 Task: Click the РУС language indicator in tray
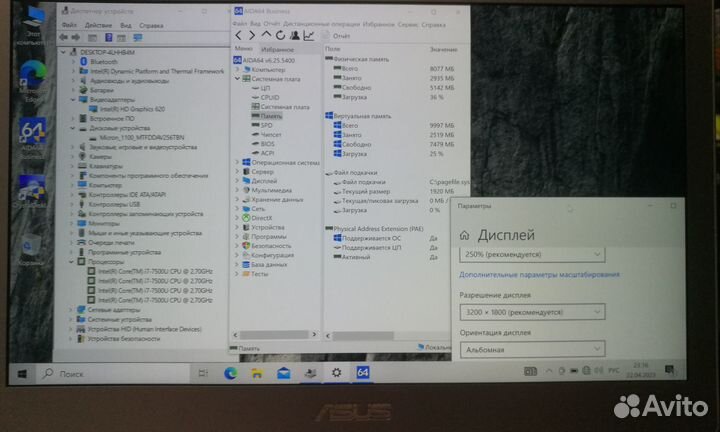pos(613,370)
